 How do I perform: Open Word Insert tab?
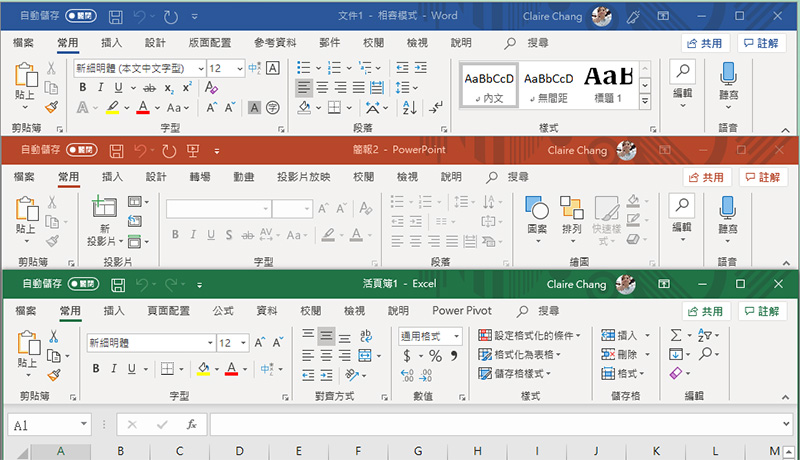tap(111, 43)
